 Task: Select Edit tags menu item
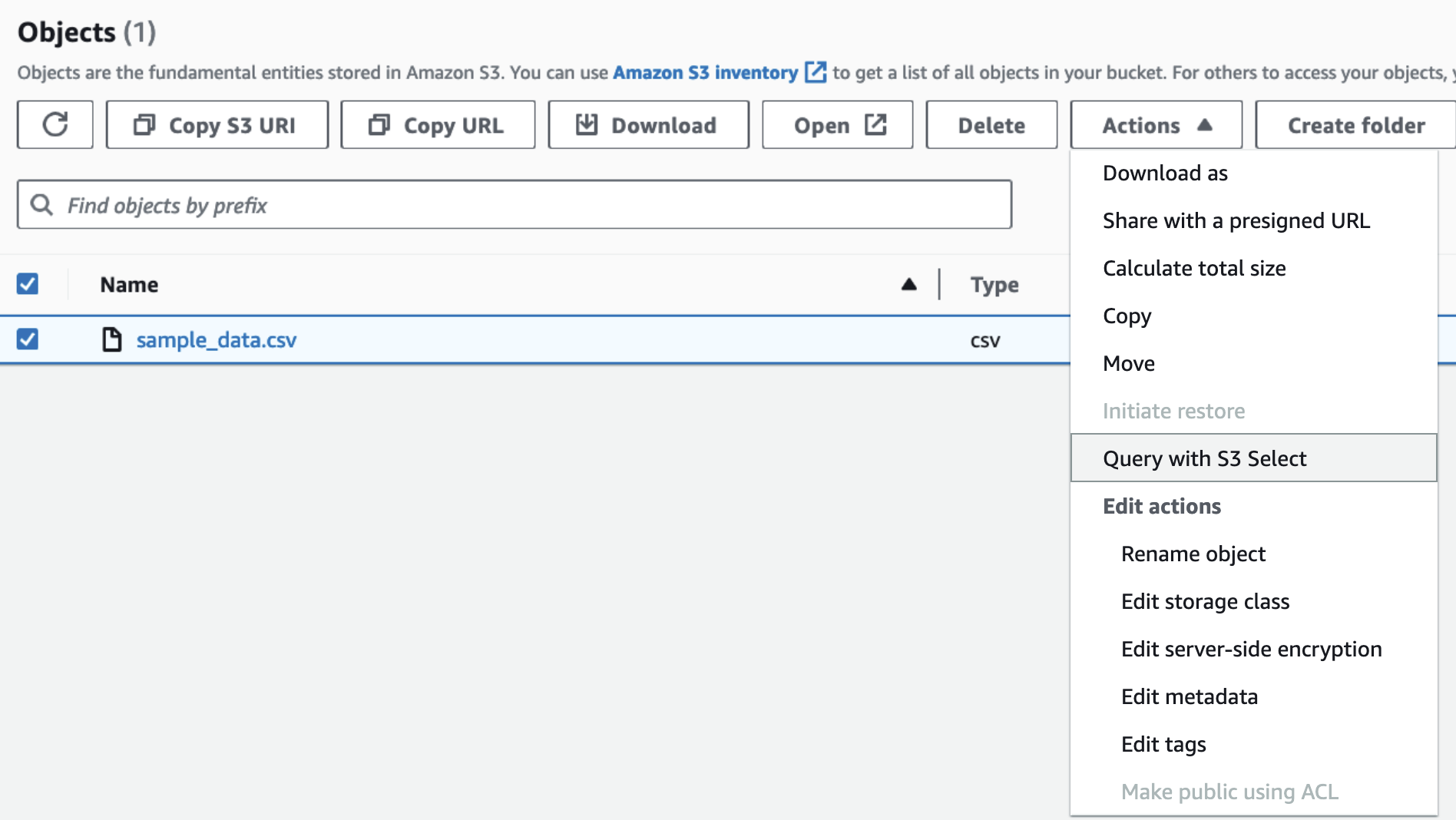click(1254, 744)
